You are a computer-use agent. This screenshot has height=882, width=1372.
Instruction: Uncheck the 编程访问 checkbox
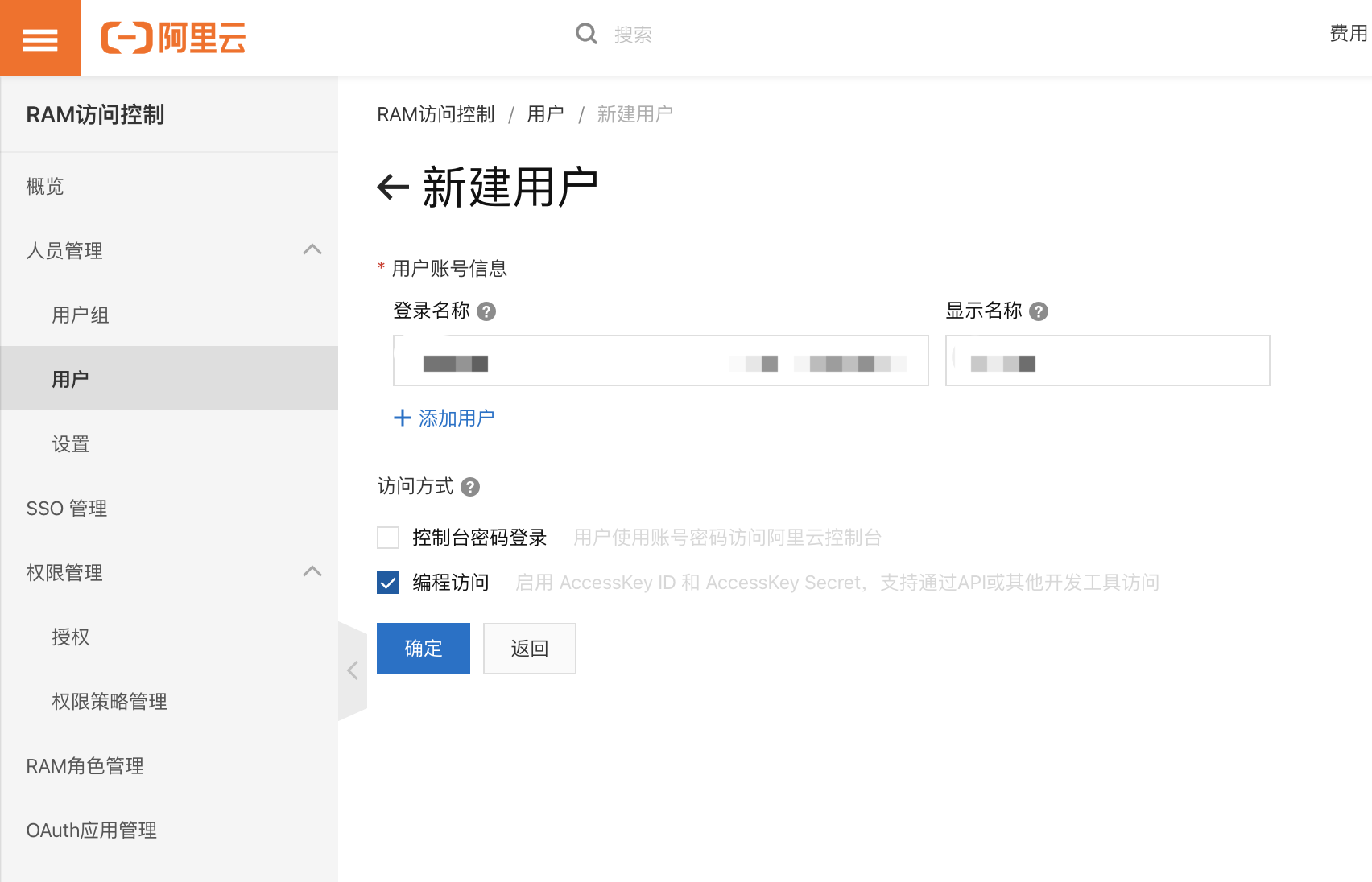pyautogui.click(x=388, y=583)
